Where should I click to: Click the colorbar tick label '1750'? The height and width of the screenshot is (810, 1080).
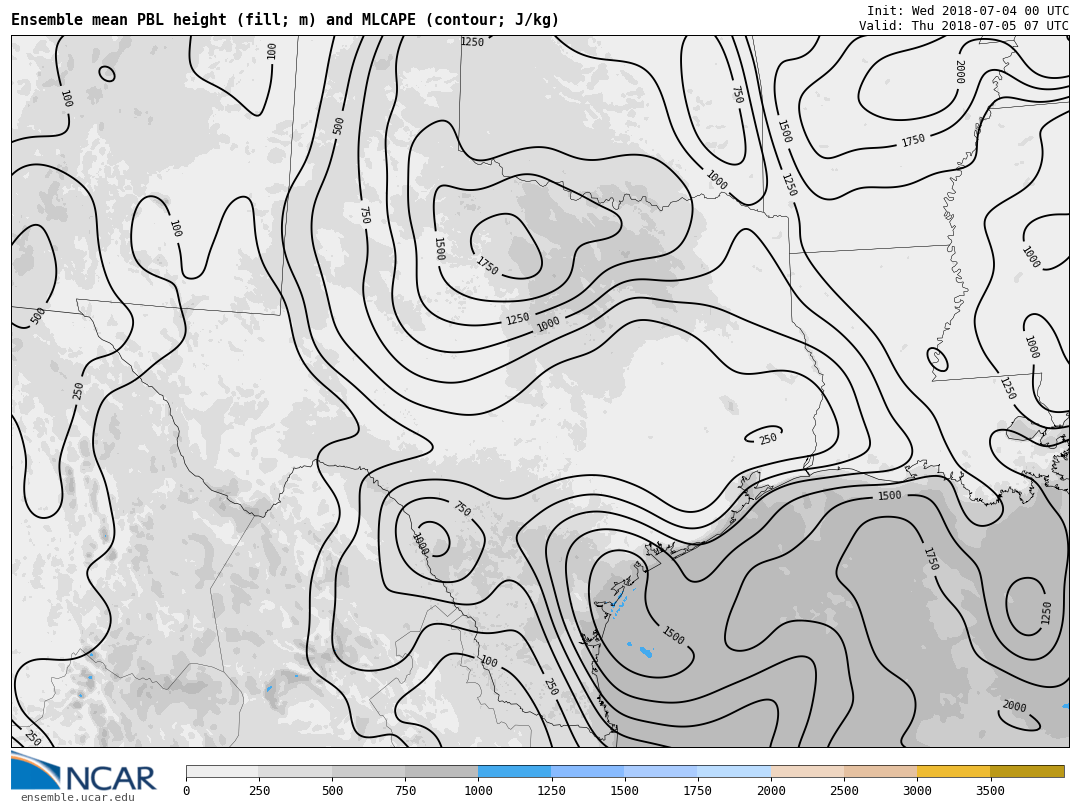[698, 791]
